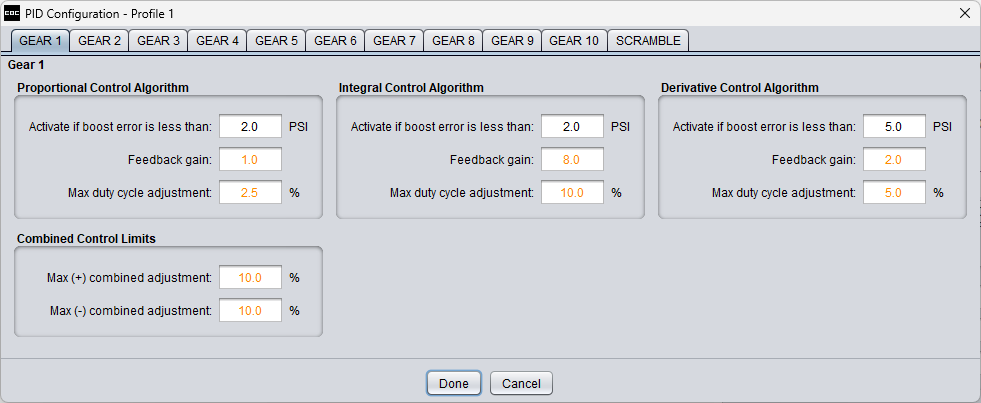The width and height of the screenshot is (981, 403).
Task: Select the GEAR 5 tab
Action: pyautogui.click(x=277, y=41)
